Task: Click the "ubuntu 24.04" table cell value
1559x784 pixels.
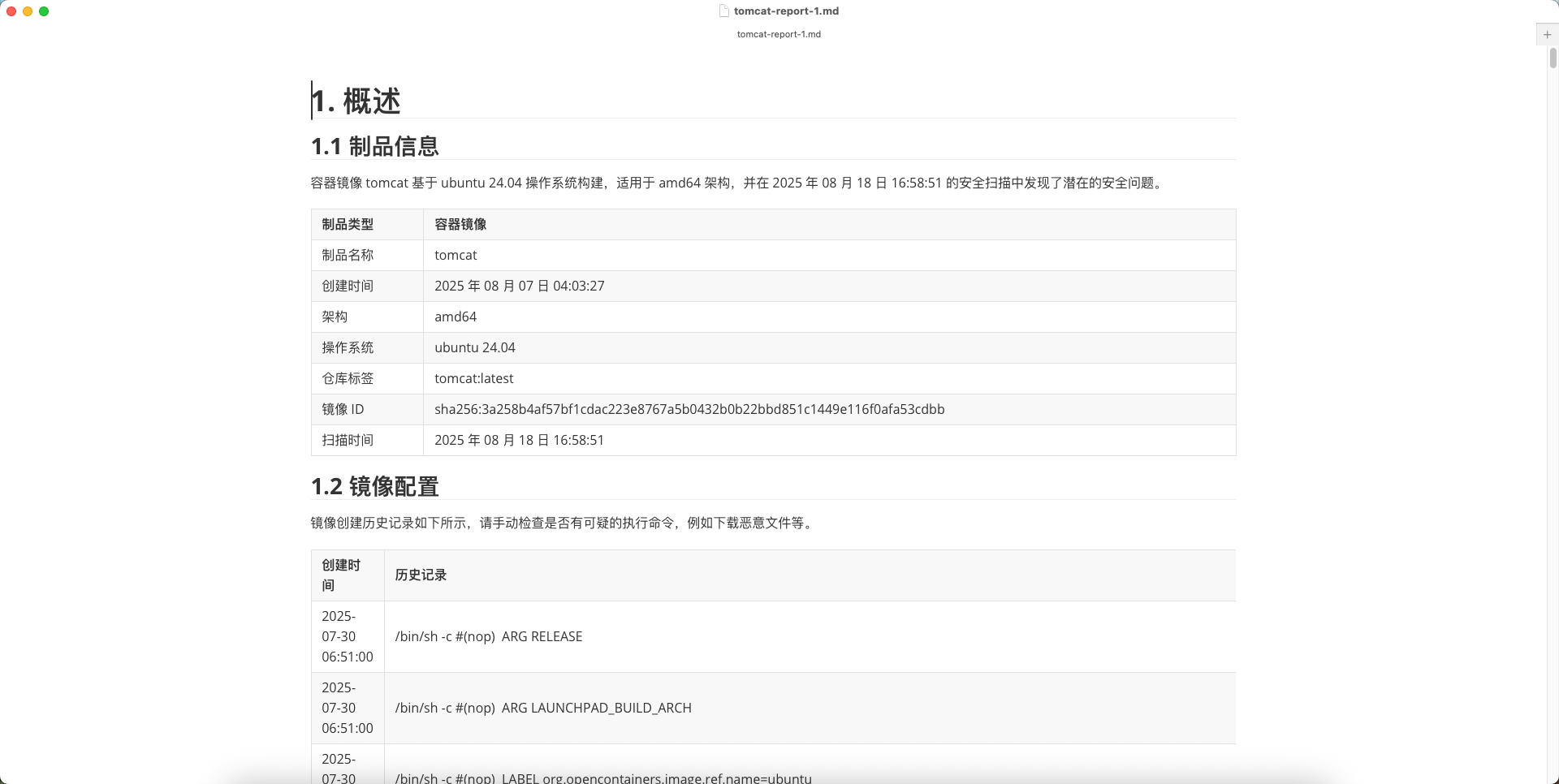Action: click(475, 348)
